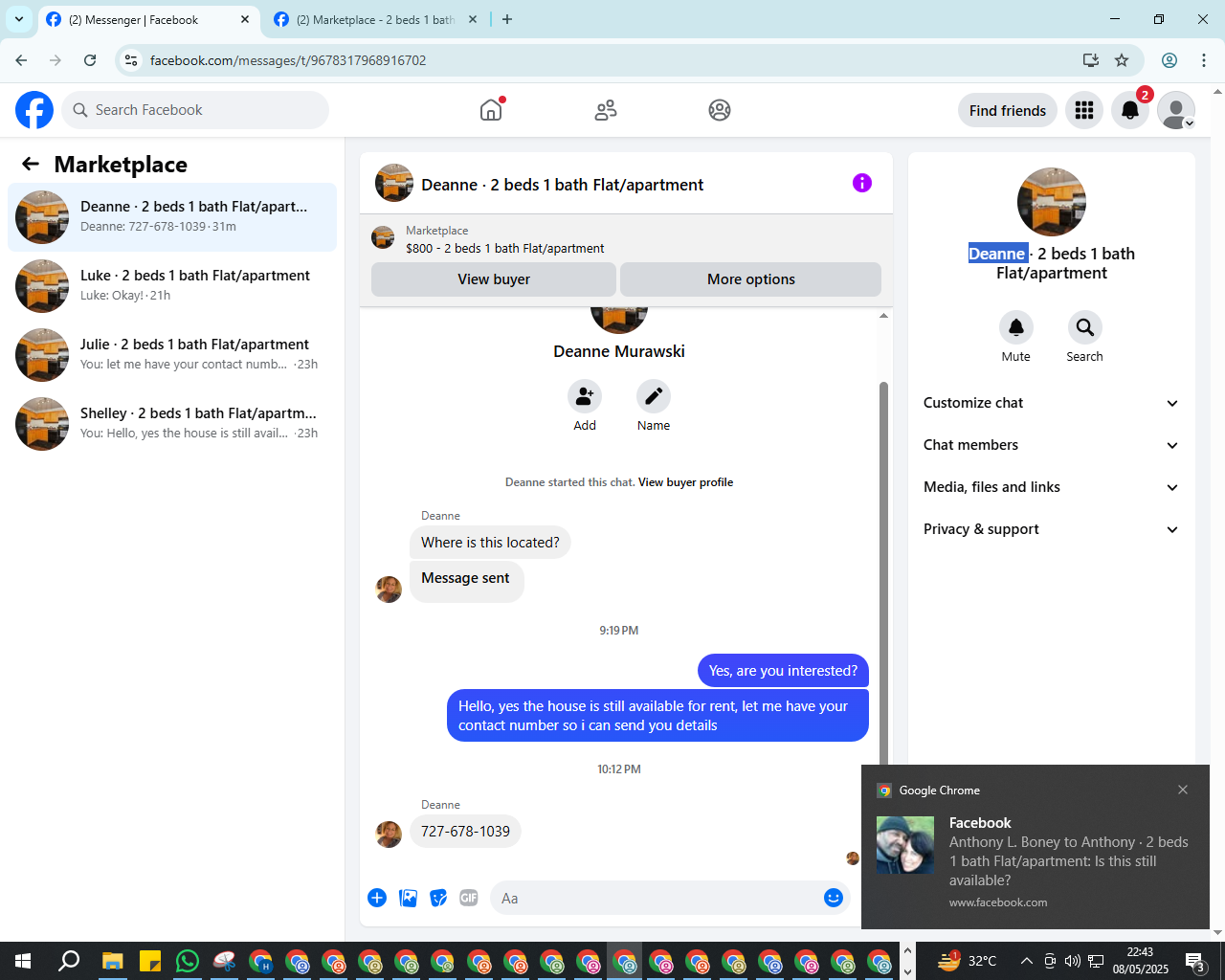Click the purple conversation information icon
The image size is (1225, 980).
click(x=862, y=183)
